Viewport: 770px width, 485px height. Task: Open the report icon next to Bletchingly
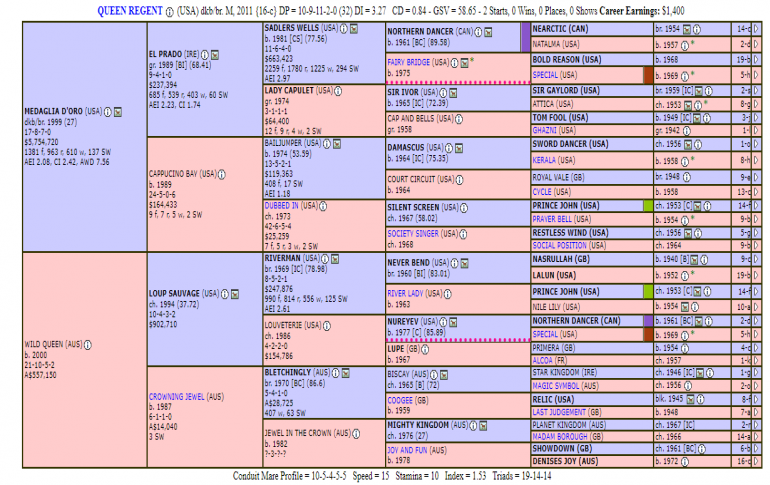pyautogui.click(x=346, y=373)
